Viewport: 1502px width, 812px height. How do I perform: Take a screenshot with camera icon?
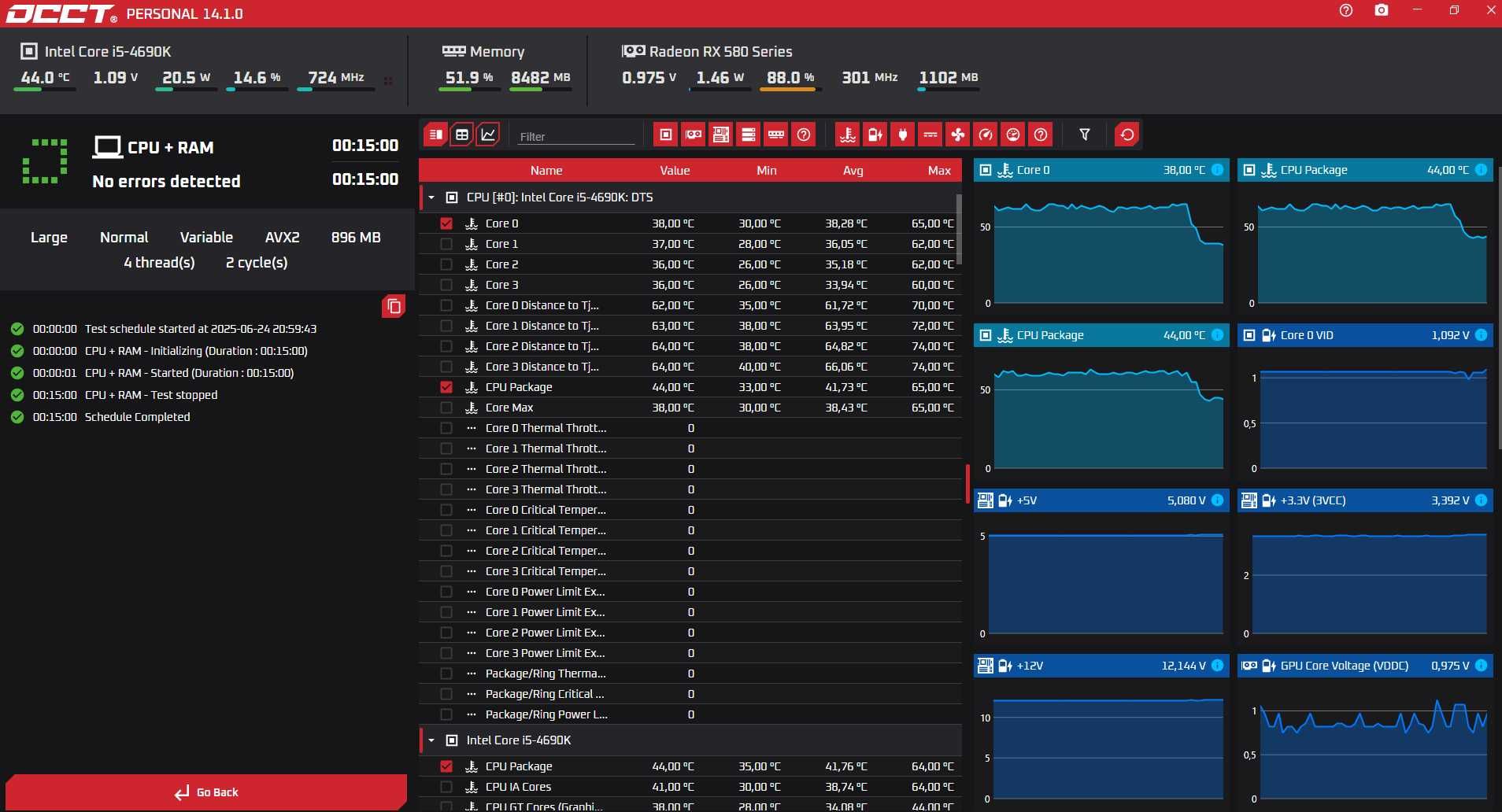tap(1382, 10)
